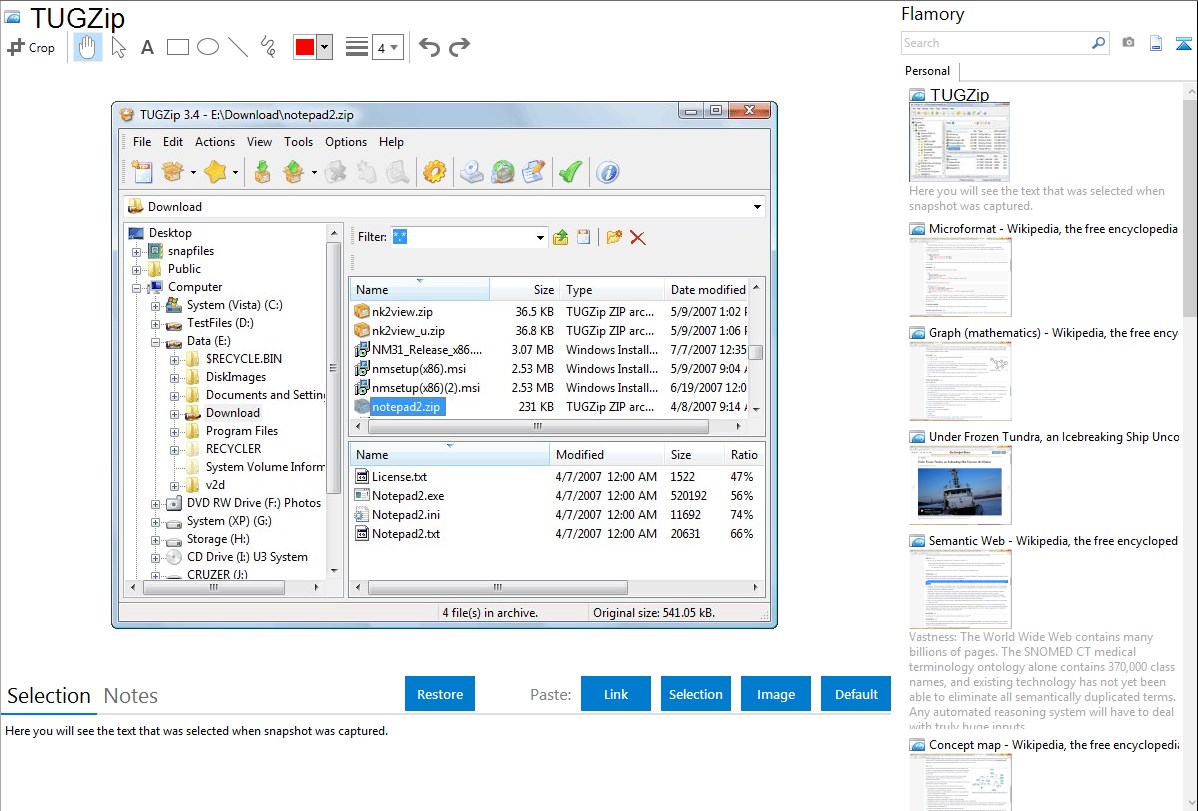Expand the Program Files folder node

(174, 432)
